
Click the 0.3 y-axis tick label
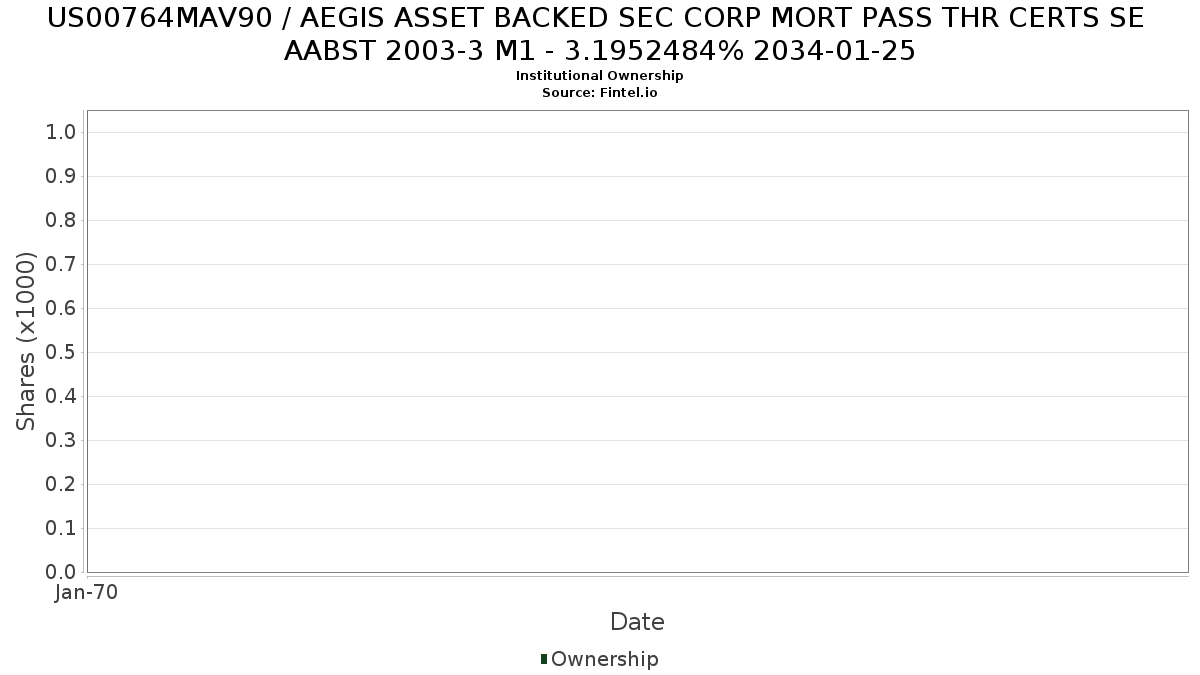click(61, 440)
